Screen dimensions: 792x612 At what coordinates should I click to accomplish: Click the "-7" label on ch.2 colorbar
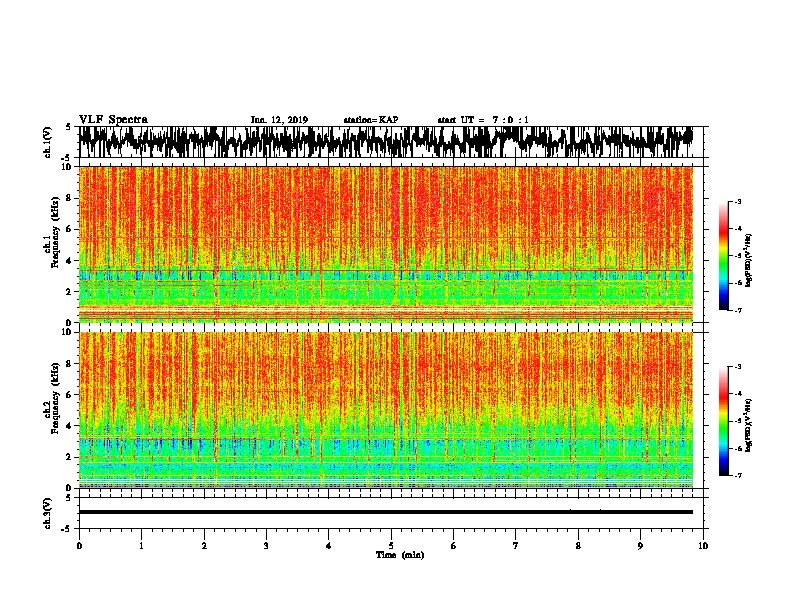click(737, 476)
